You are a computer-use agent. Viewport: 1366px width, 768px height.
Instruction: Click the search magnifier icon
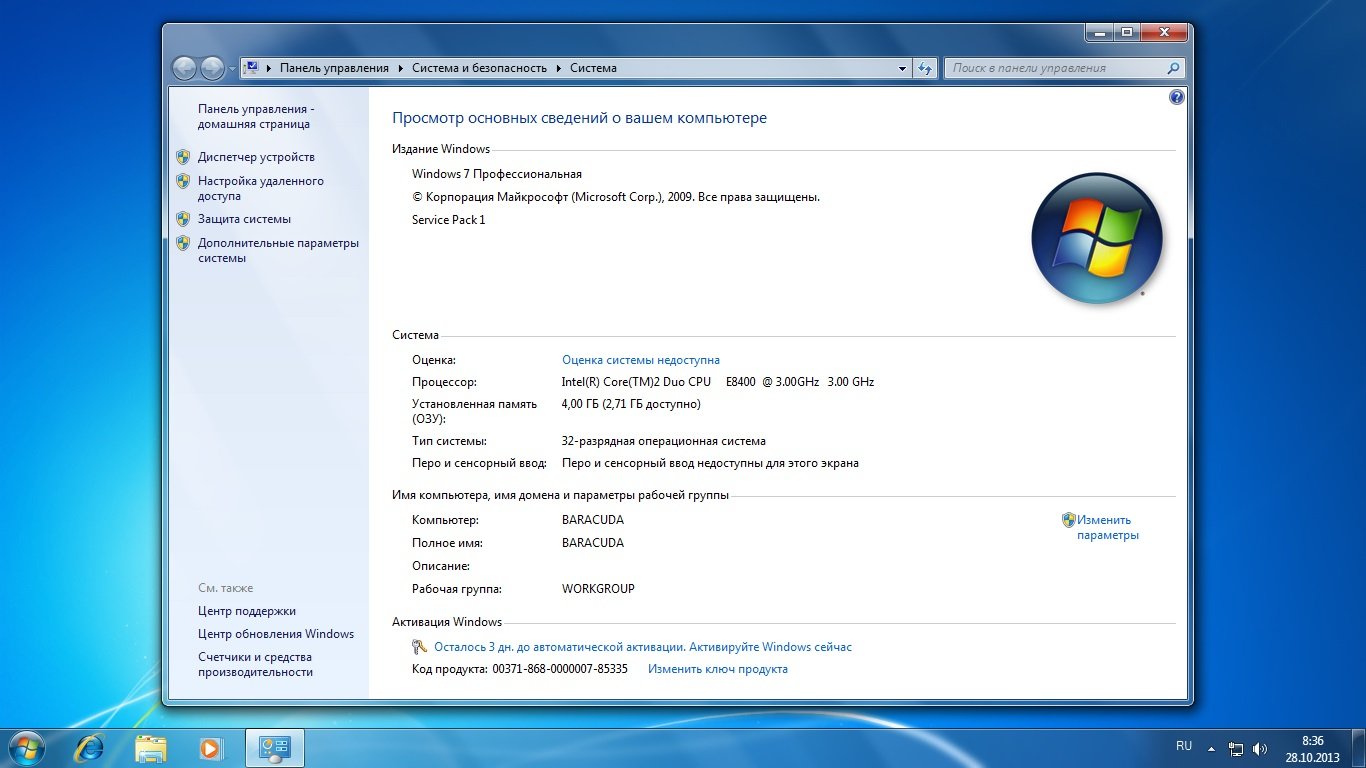[1174, 68]
